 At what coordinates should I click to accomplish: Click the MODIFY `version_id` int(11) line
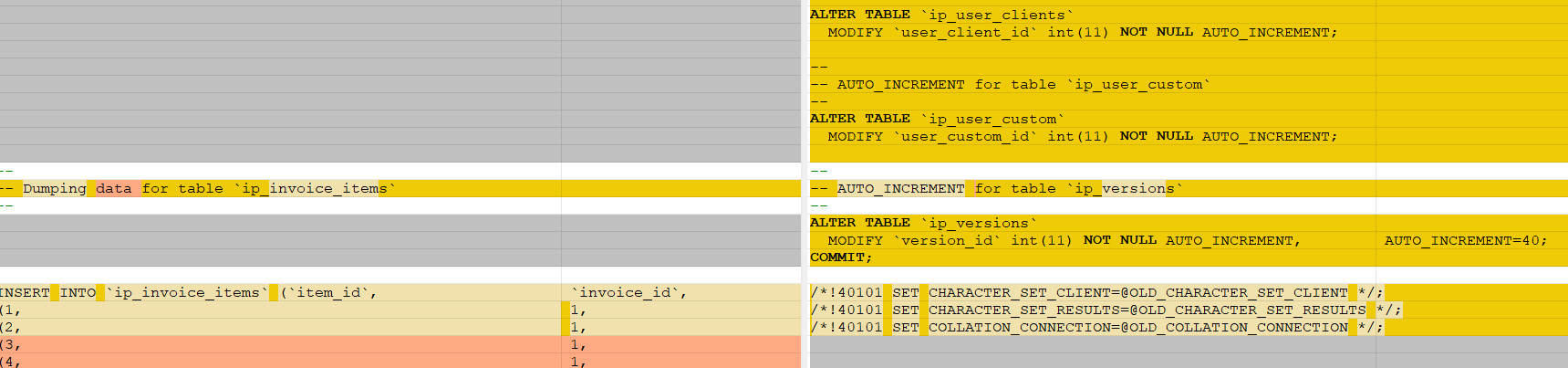[x=1064, y=240]
